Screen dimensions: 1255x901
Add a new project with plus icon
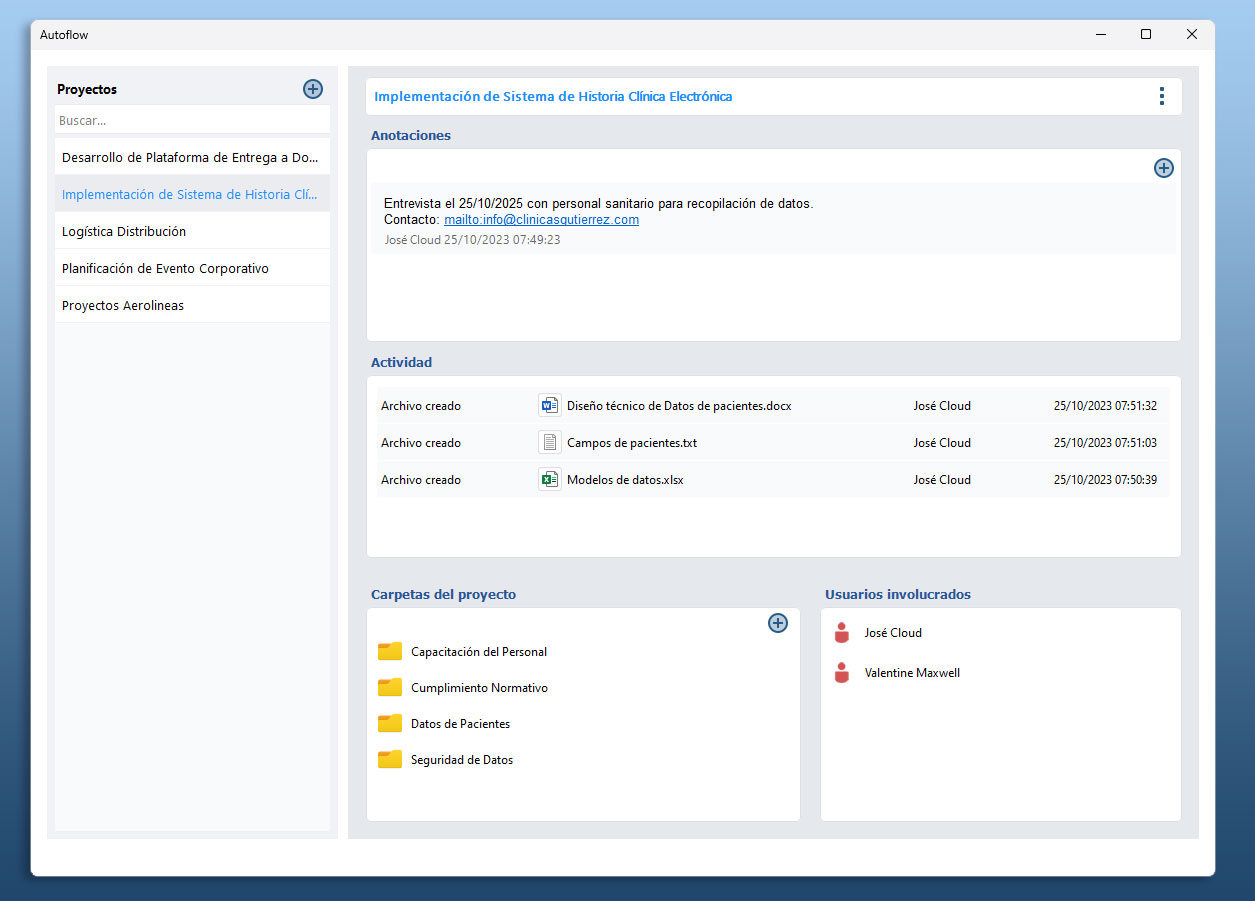(313, 89)
